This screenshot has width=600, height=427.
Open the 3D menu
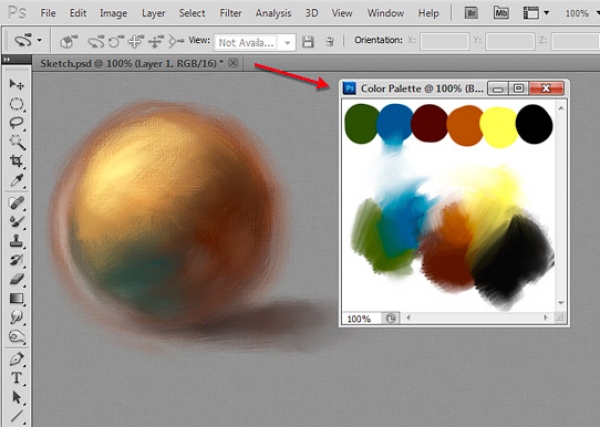point(311,13)
